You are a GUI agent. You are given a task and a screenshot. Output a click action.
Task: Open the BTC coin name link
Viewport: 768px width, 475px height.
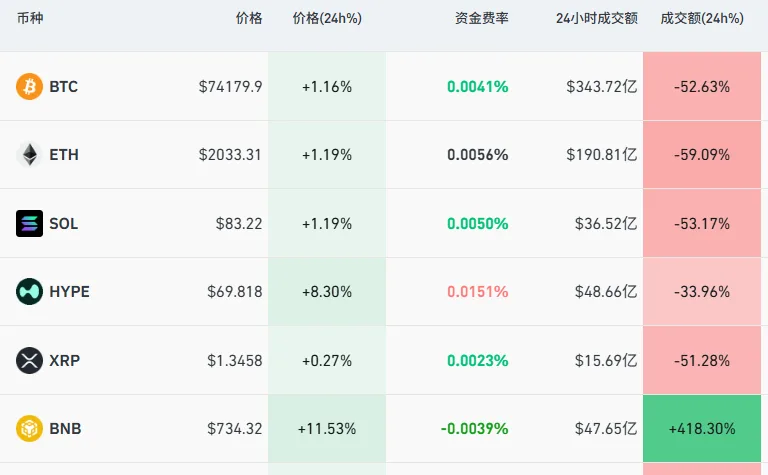point(64,87)
